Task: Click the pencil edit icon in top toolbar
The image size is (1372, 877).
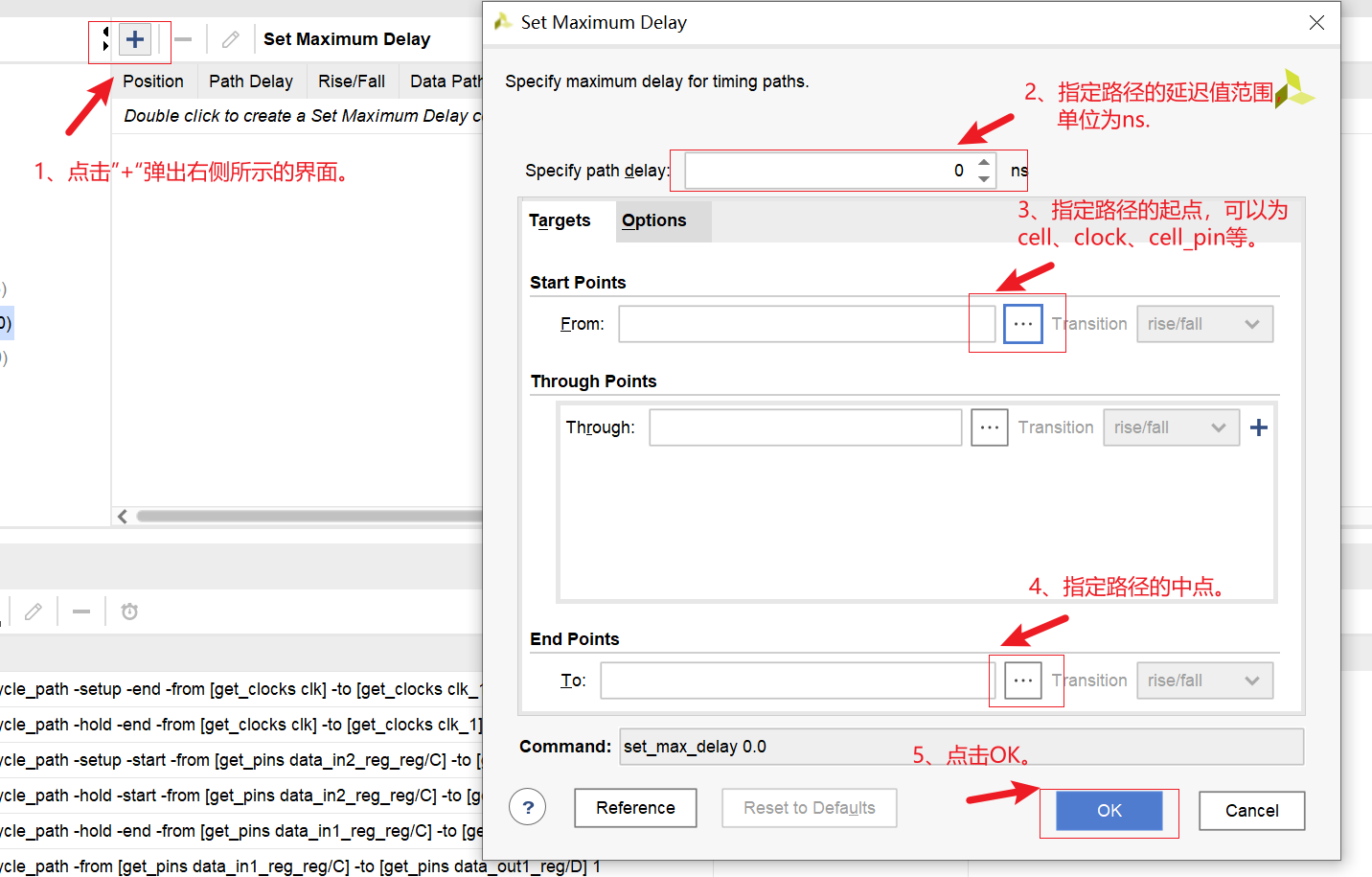Action: [x=231, y=39]
